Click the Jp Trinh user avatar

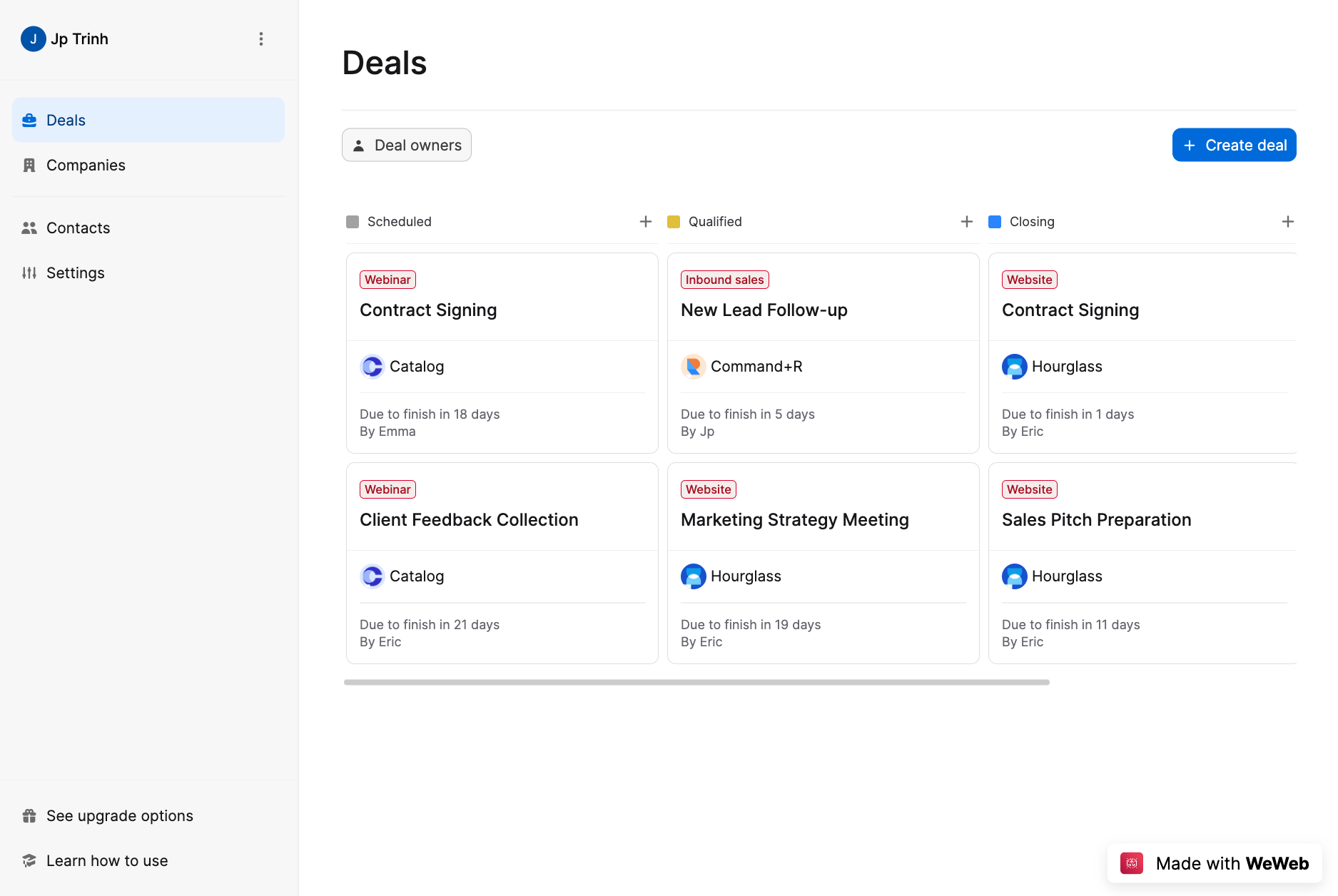tap(33, 39)
